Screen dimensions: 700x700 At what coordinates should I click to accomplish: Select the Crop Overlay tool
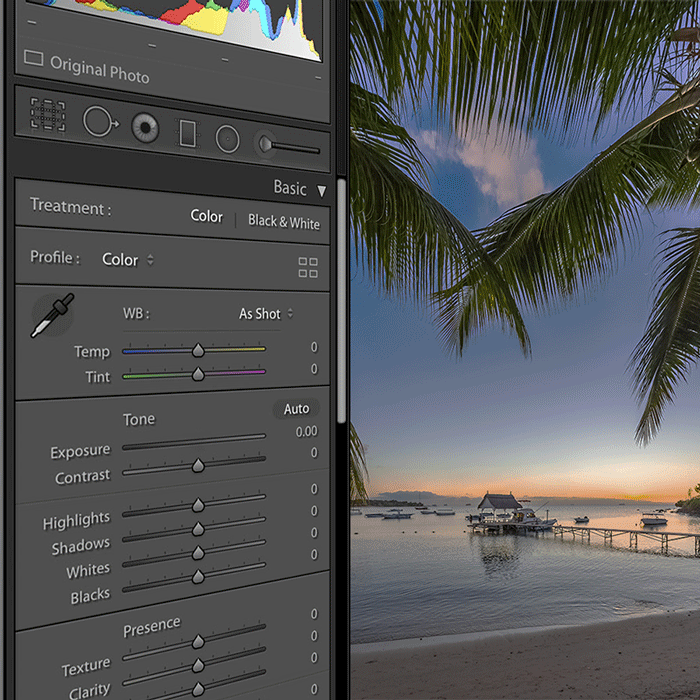click(47, 114)
